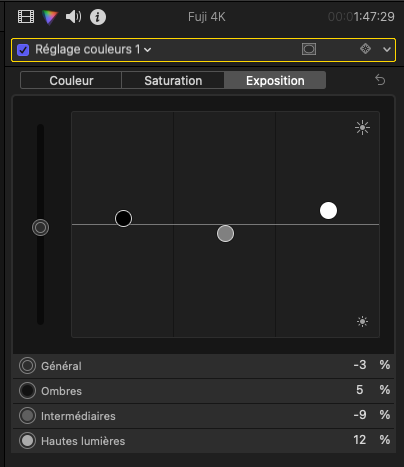Switch to the Couleur tab

(71, 80)
